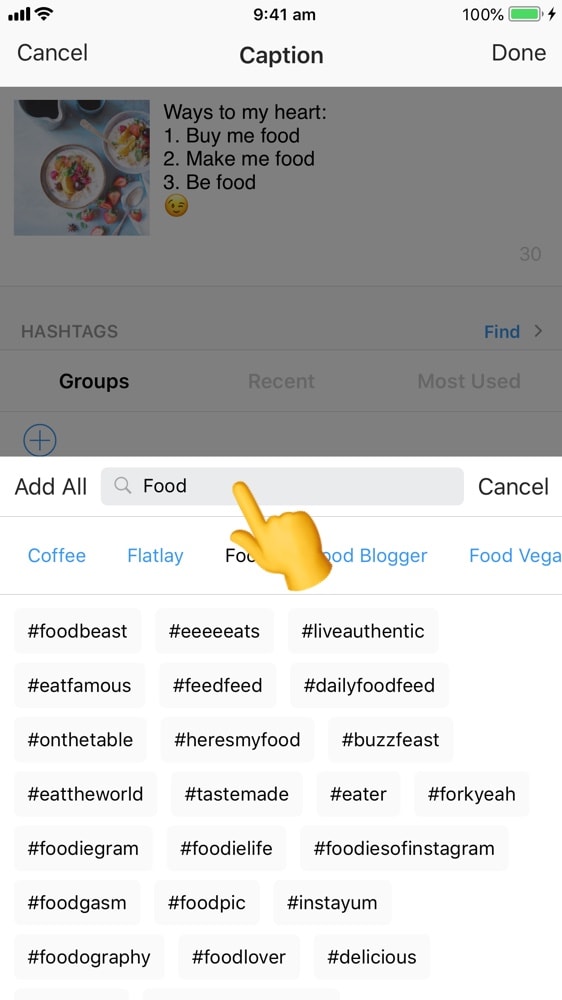The width and height of the screenshot is (562, 1000).
Task: Tap the battery icon in status bar
Action: (525, 14)
